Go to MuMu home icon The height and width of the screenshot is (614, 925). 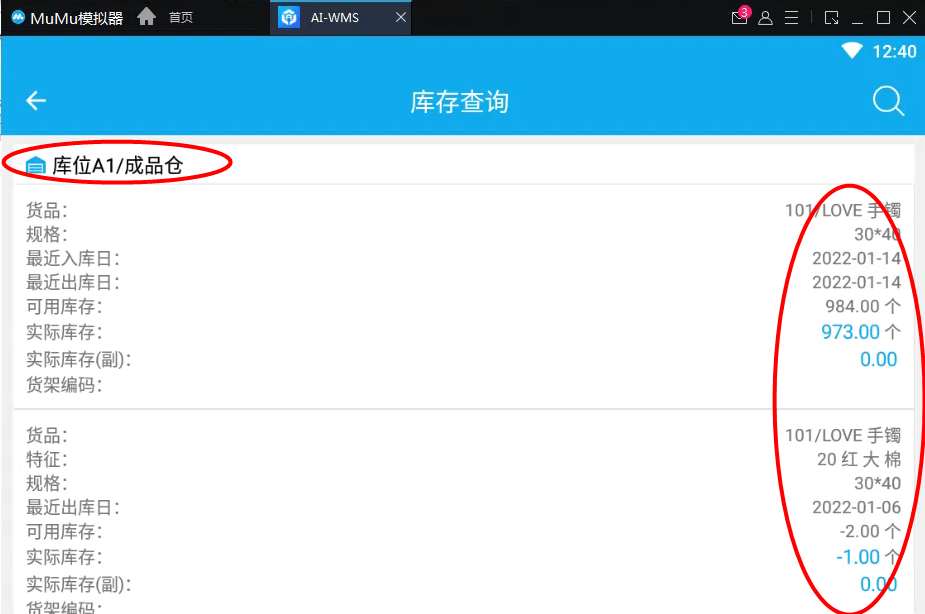click(x=146, y=17)
